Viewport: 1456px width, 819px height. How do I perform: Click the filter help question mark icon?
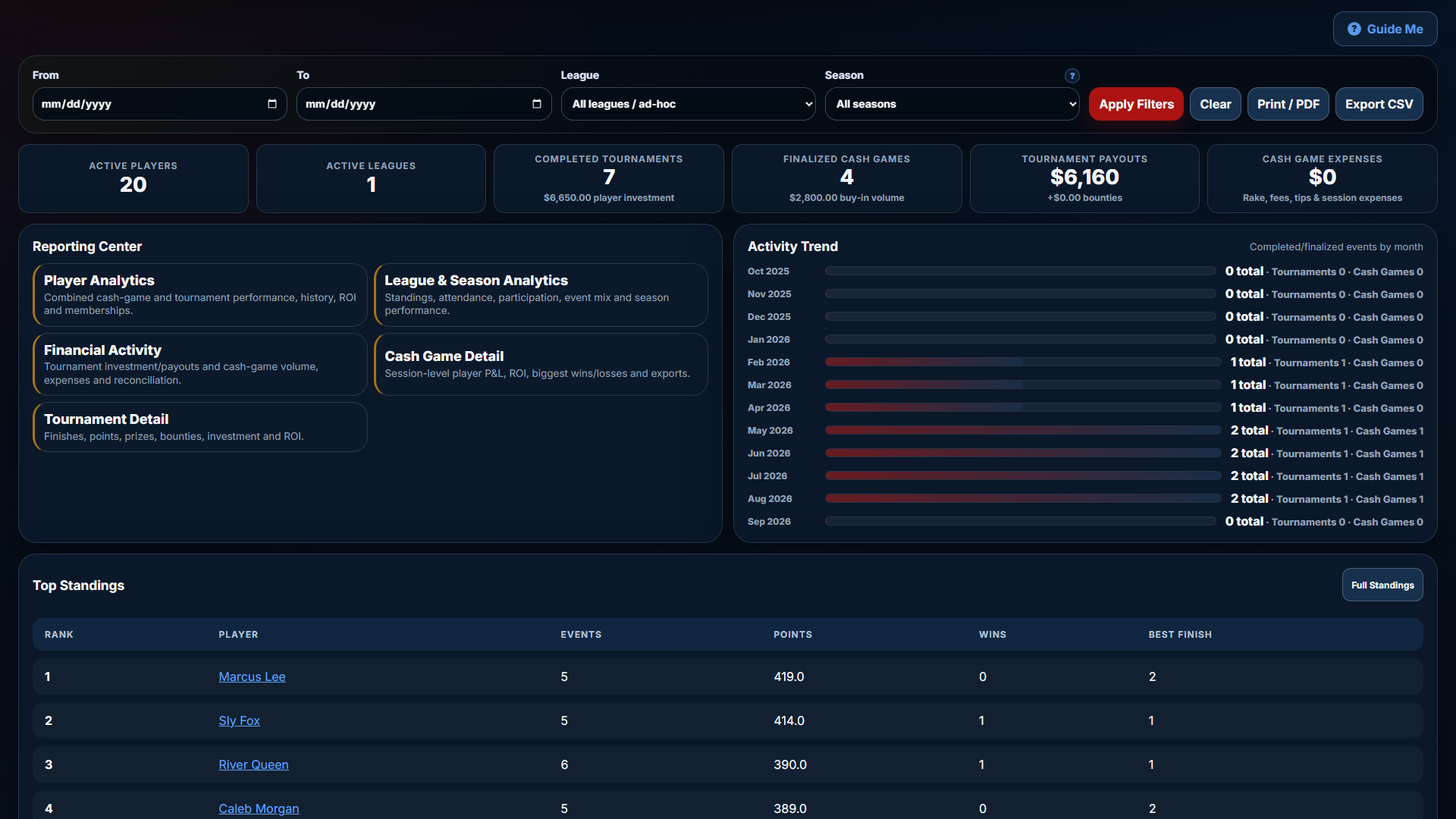click(1072, 76)
